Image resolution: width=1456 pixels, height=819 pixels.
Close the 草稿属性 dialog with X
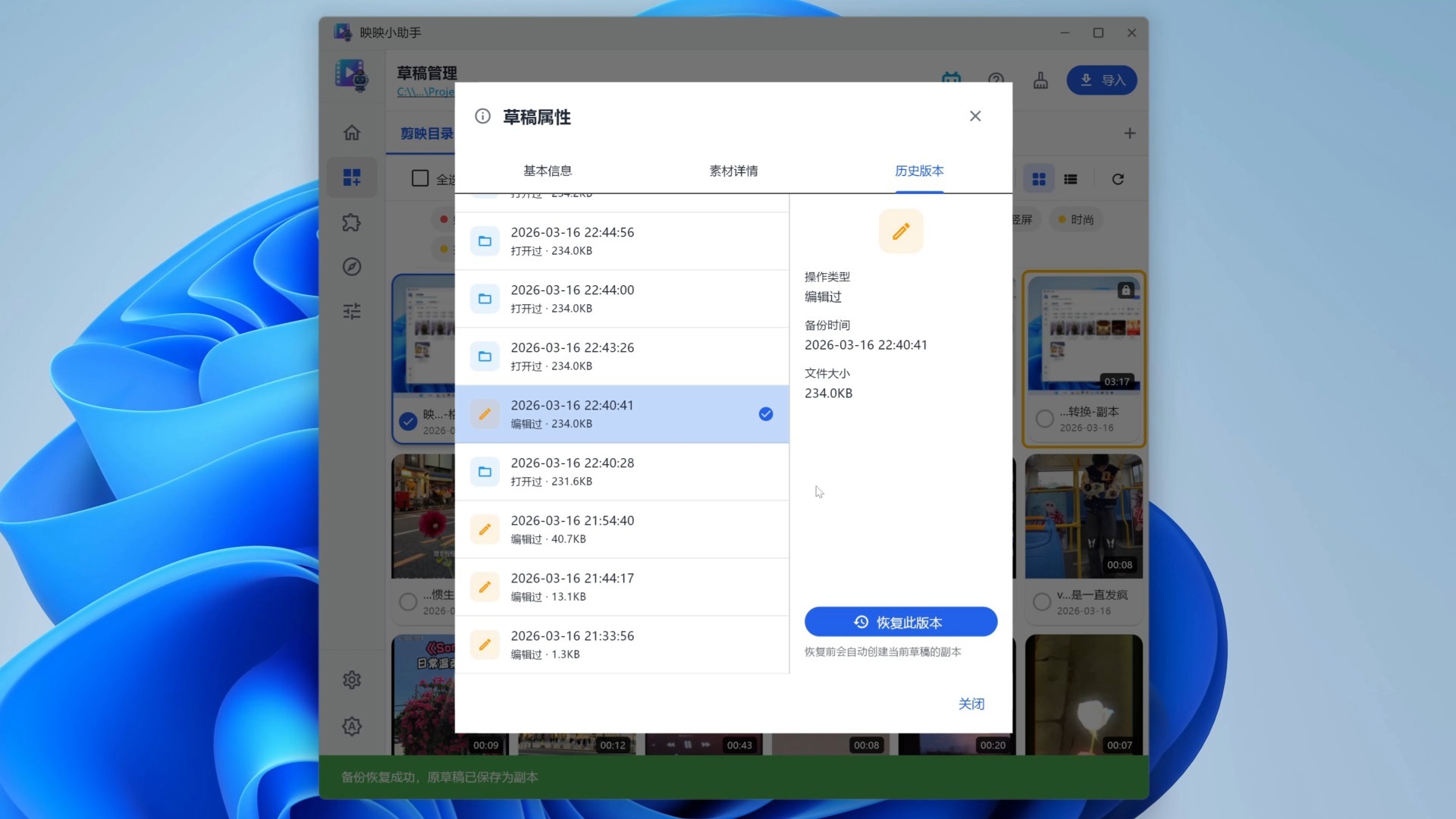[975, 116]
